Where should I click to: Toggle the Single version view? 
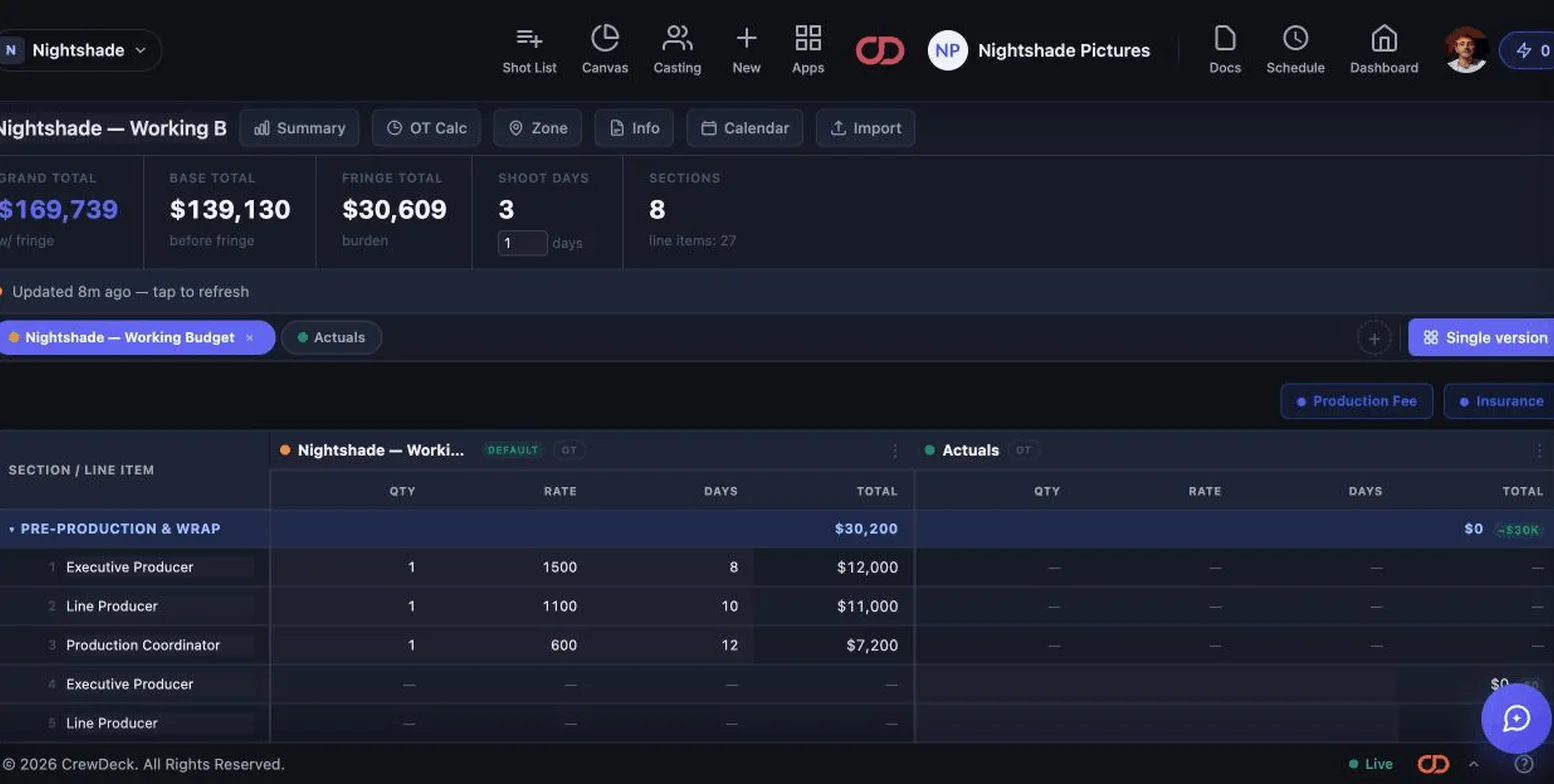click(x=1484, y=338)
